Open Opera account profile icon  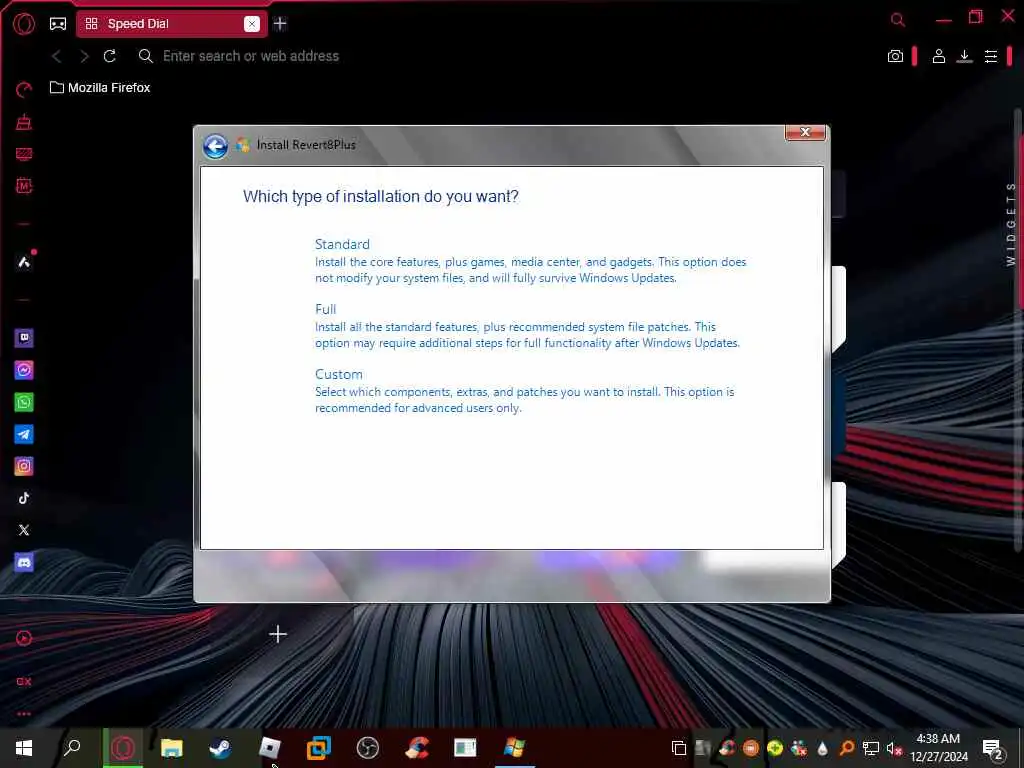[x=938, y=56]
